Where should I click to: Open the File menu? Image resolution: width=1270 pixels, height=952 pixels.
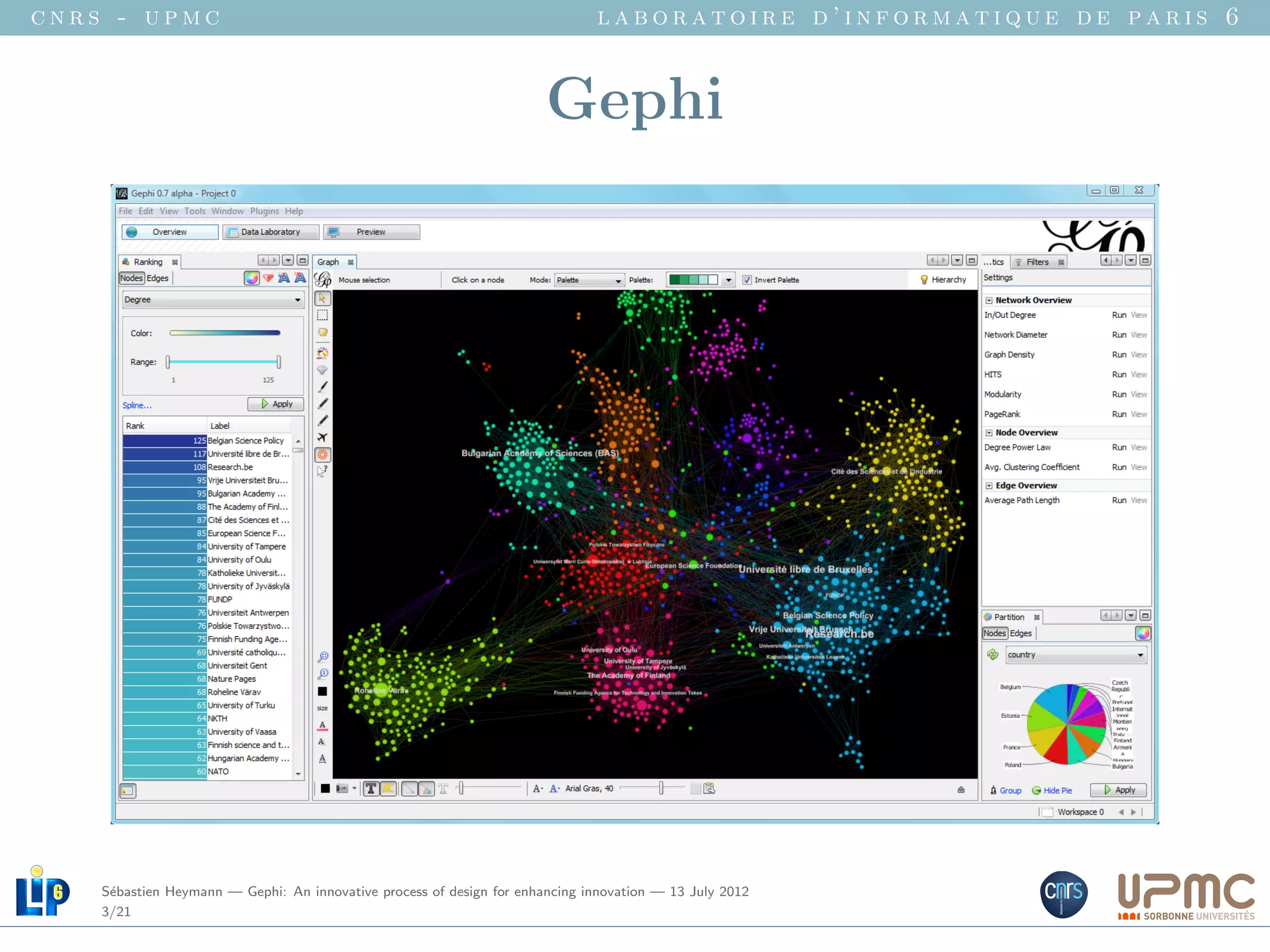(125, 211)
